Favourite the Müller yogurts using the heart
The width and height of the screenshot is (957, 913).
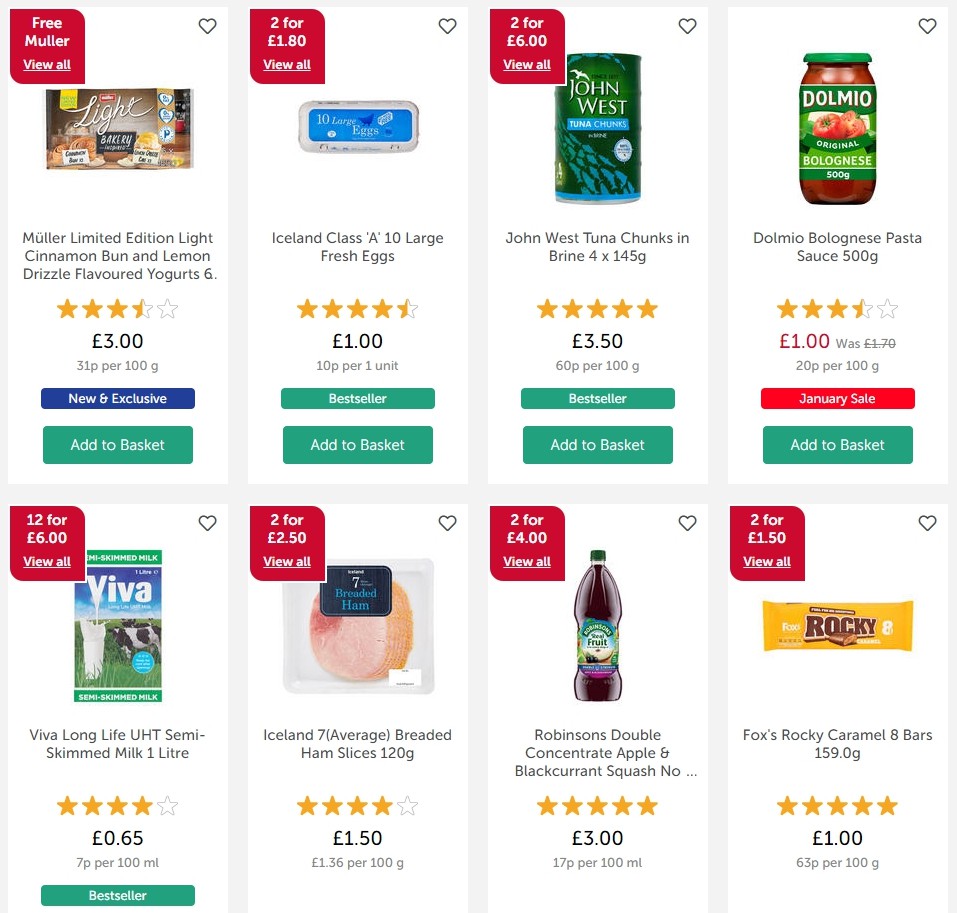(207, 26)
